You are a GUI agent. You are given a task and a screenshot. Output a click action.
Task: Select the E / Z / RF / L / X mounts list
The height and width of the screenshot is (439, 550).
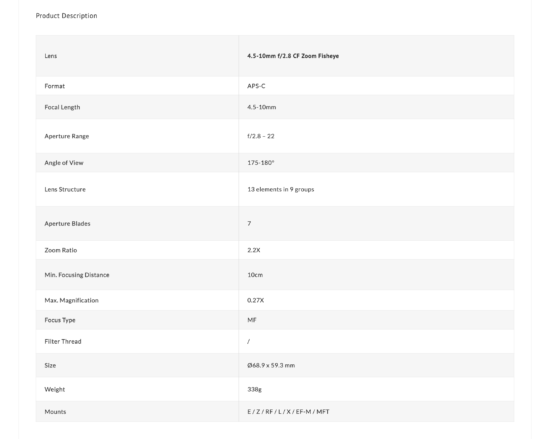(x=288, y=412)
